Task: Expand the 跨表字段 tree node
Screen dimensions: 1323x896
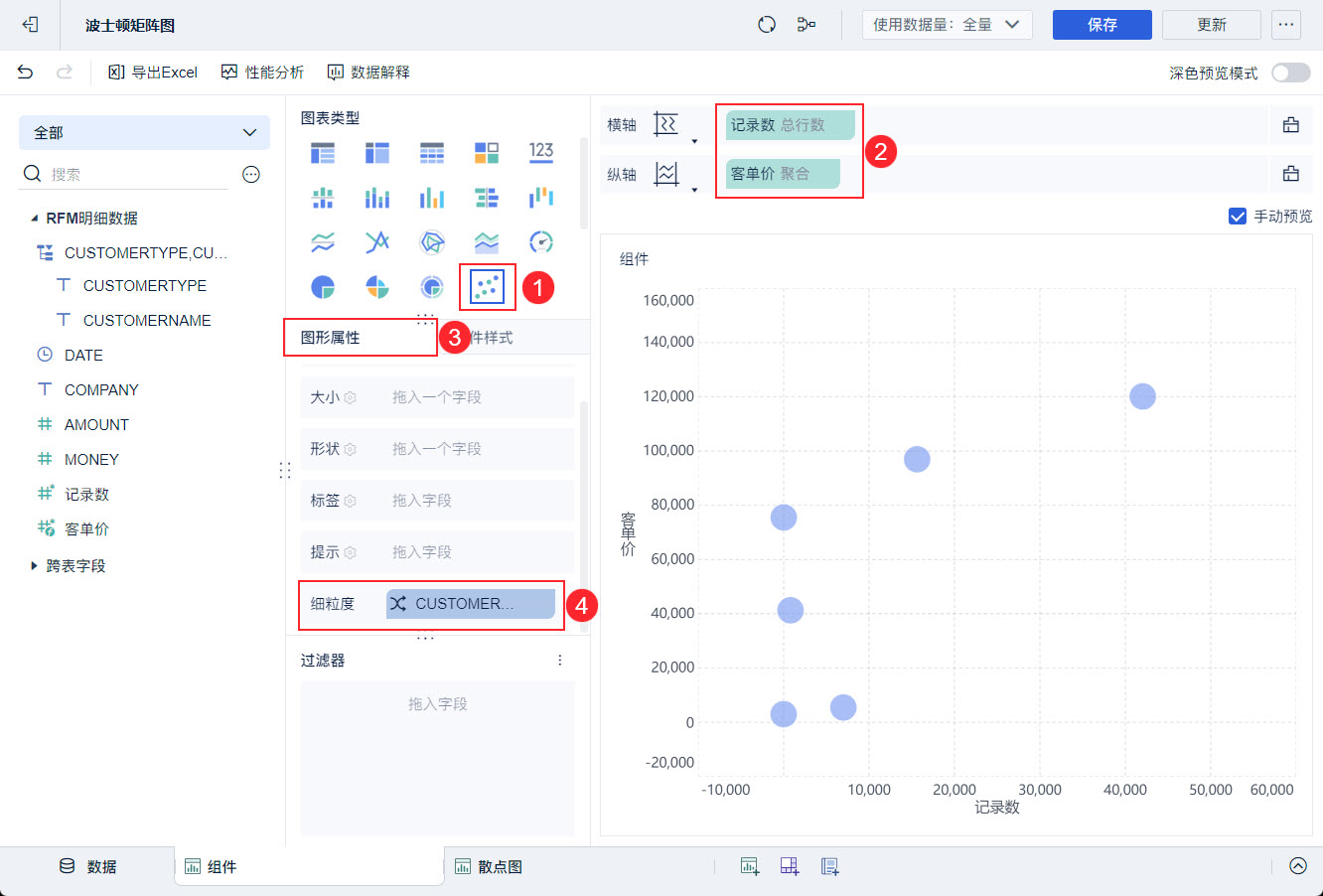Action: tap(35, 566)
